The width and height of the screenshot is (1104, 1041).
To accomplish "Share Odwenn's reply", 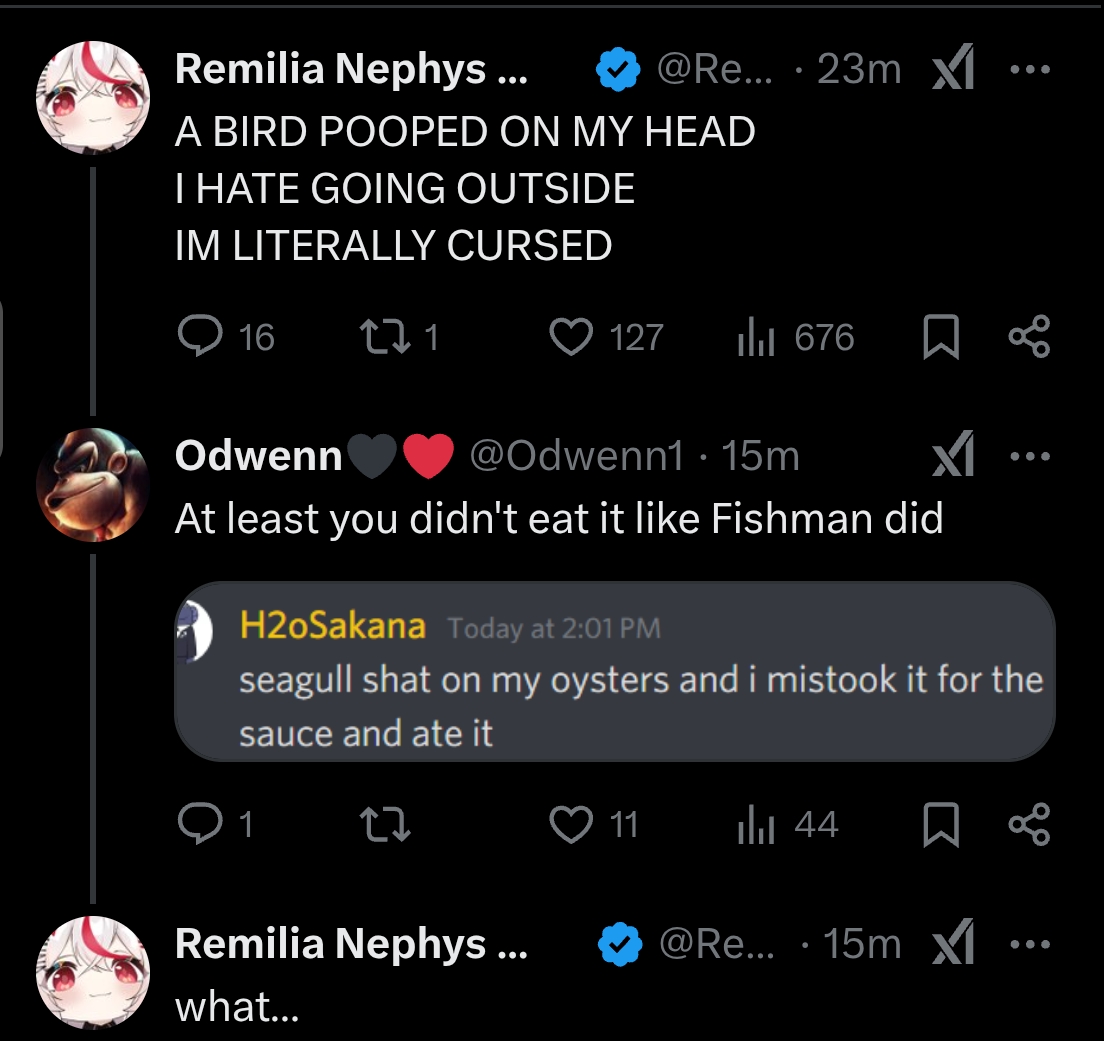I will [1029, 824].
